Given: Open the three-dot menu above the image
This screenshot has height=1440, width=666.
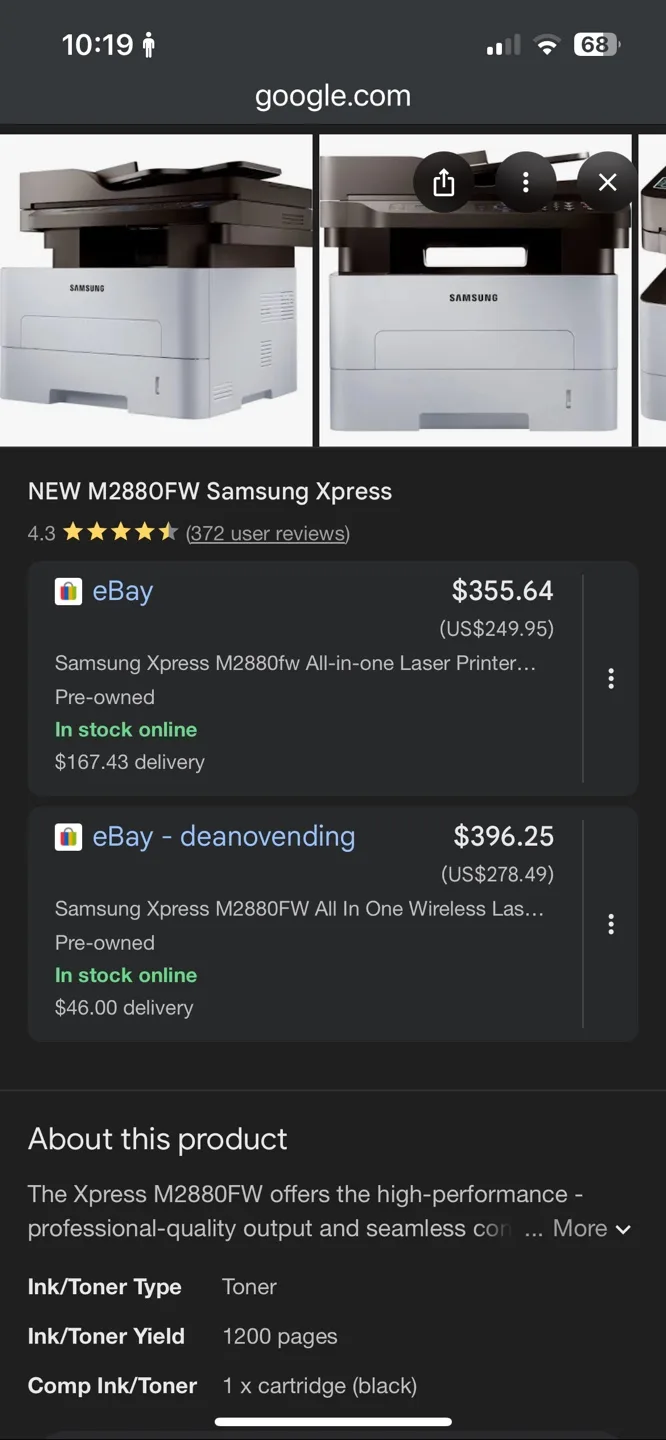Looking at the screenshot, I should tap(526, 183).
